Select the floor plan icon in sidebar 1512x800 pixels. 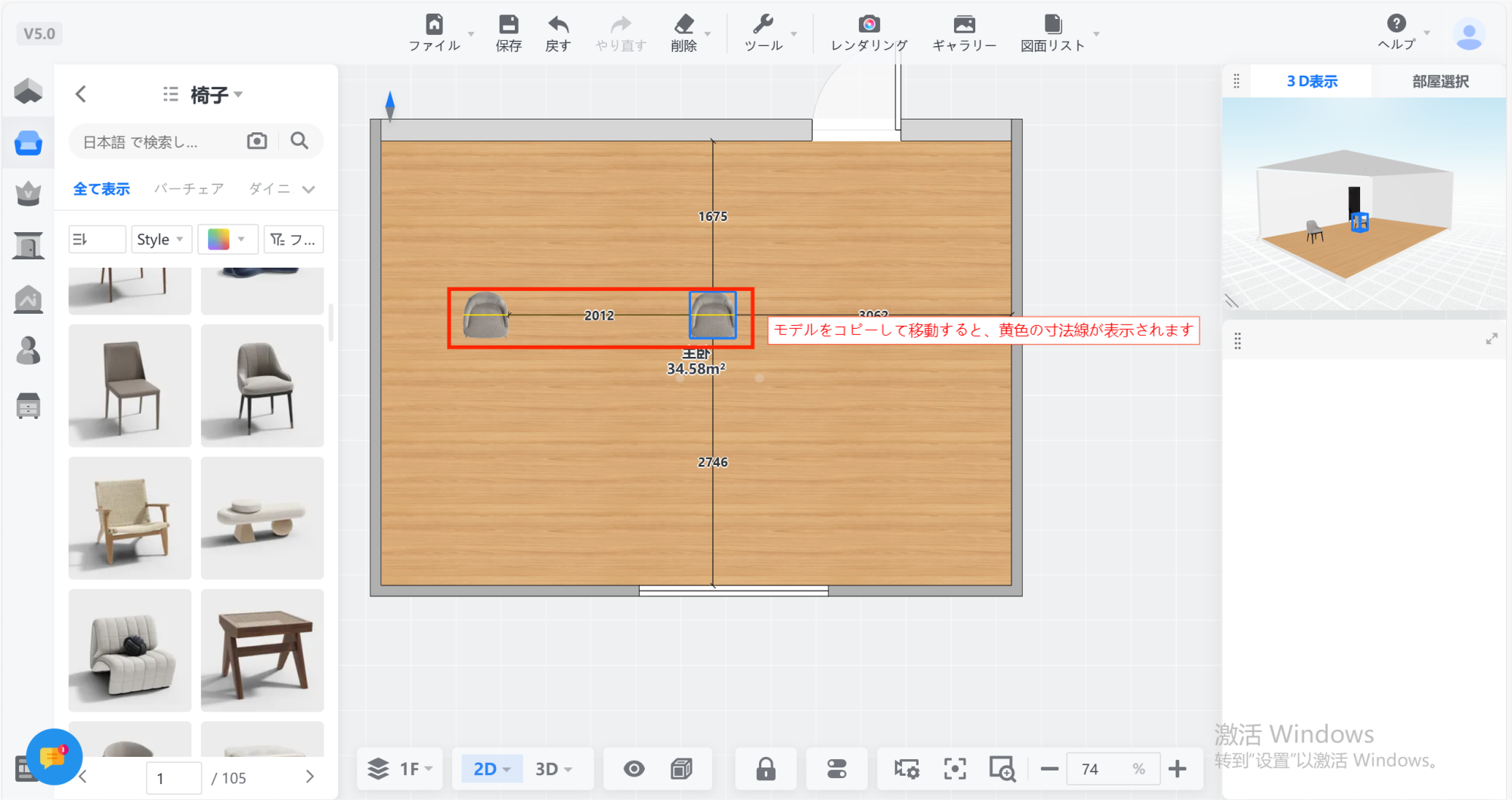[28, 91]
